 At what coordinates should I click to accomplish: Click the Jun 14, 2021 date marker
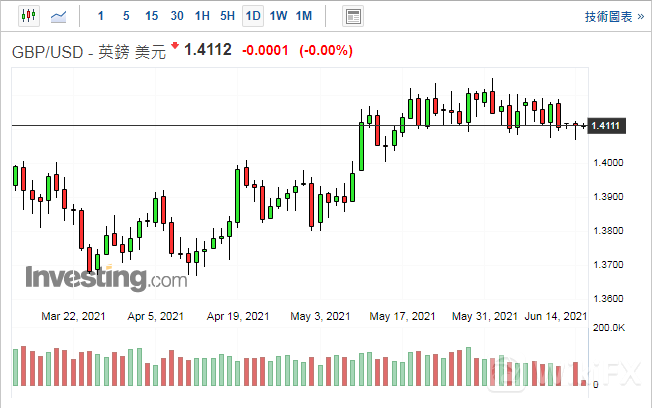pyautogui.click(x=553, y=316)
